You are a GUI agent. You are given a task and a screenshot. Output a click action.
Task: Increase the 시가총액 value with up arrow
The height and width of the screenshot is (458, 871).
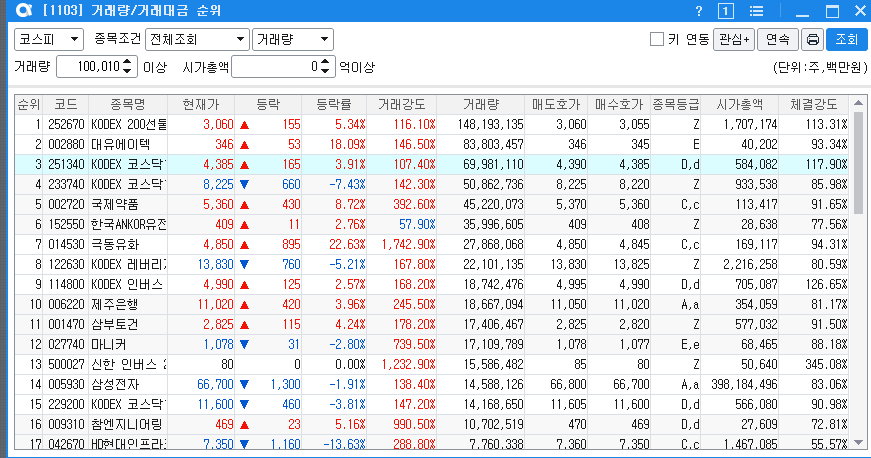[x=326, y=62]
